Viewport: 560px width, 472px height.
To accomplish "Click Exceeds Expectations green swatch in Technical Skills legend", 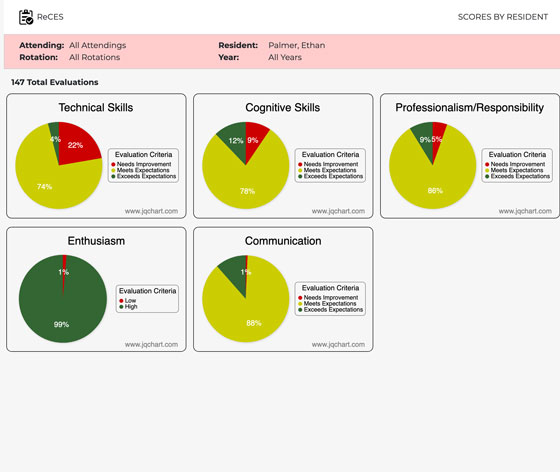I will pyautogui.click(x=113, y=176).
